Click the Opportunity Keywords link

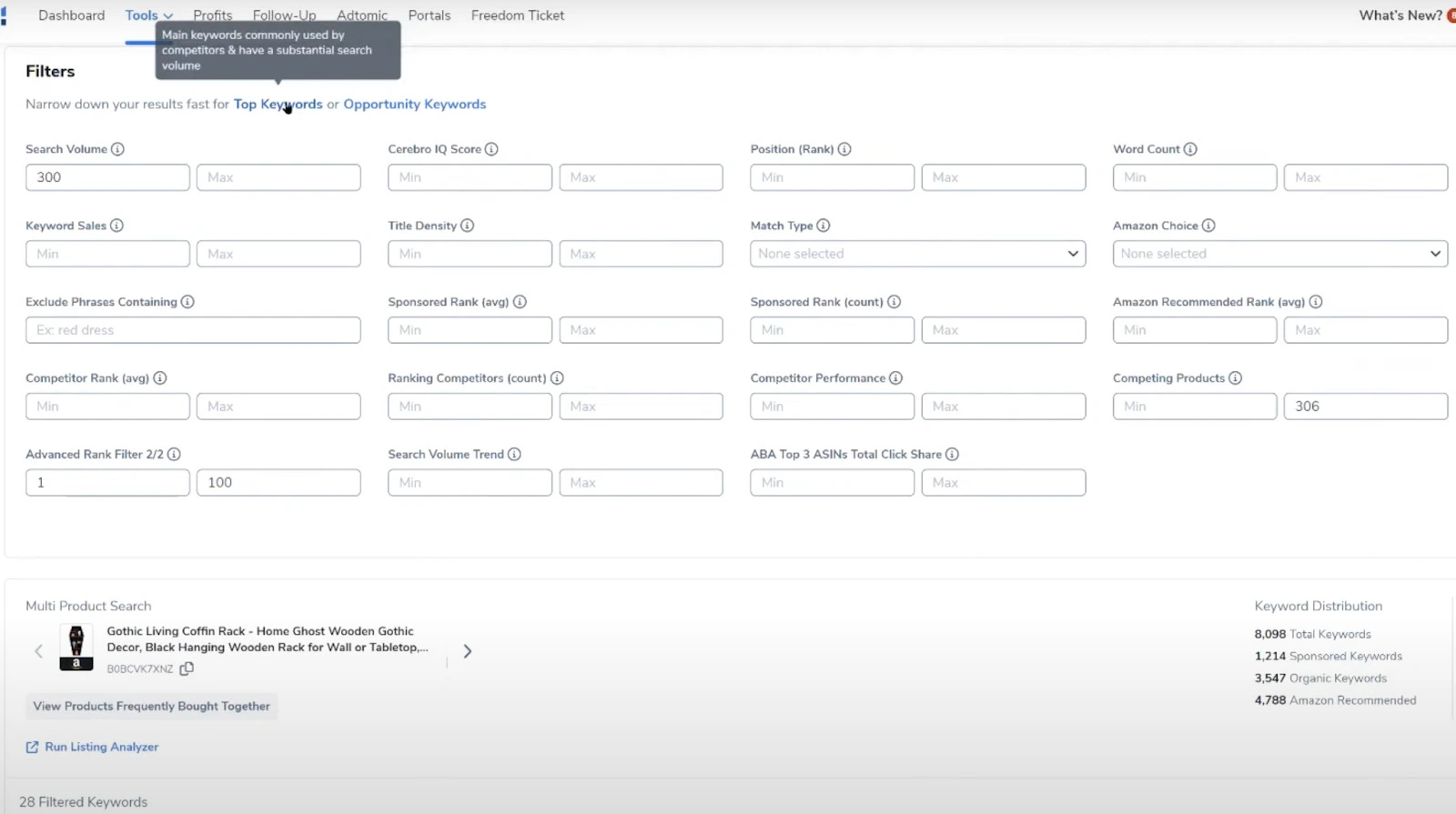[414, 105]
